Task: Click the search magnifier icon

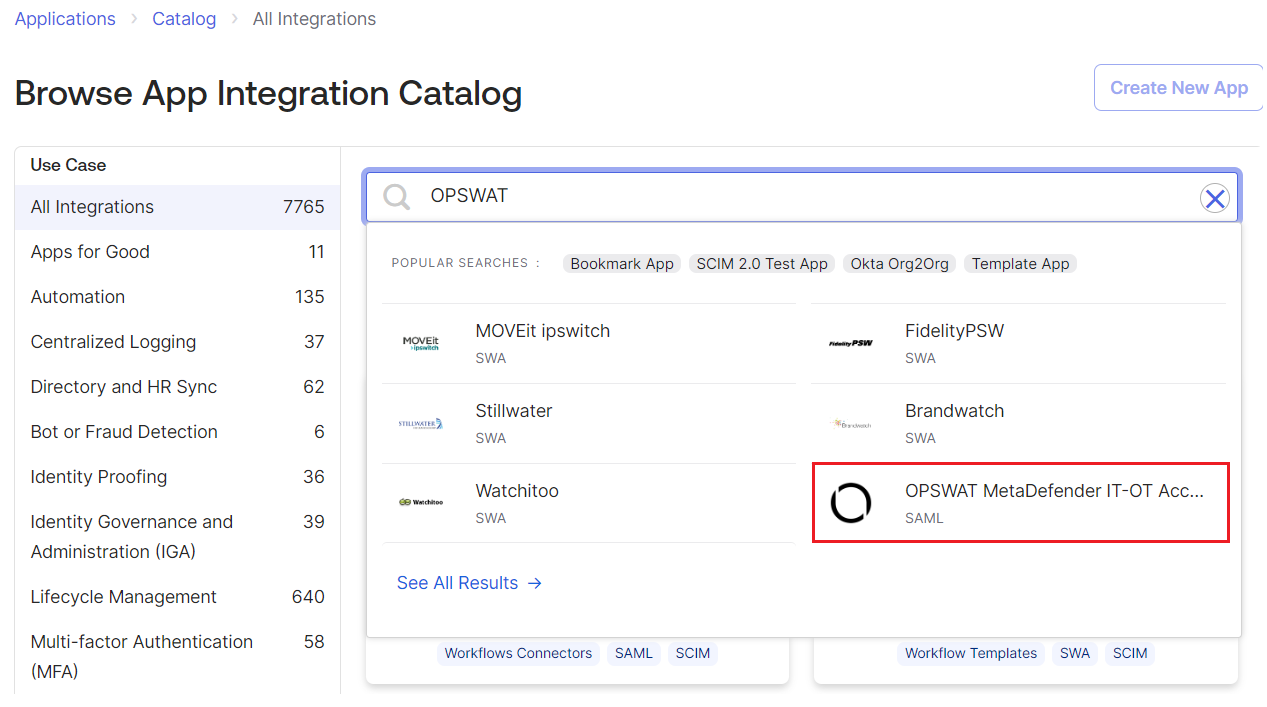Action: click(x=397, y=197)
